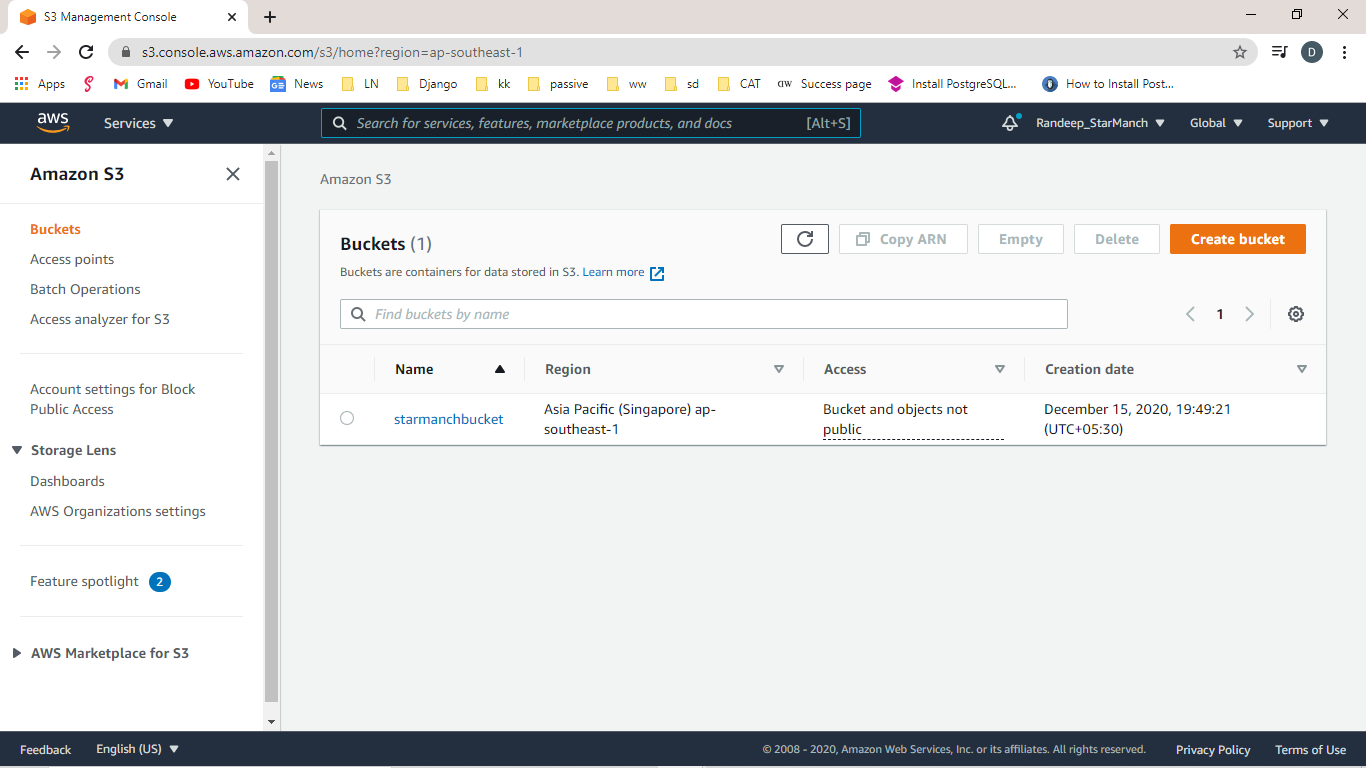Open the passive bookmarks folder
This screenshot has height=768, width=1366.
(x=558, y=84)
